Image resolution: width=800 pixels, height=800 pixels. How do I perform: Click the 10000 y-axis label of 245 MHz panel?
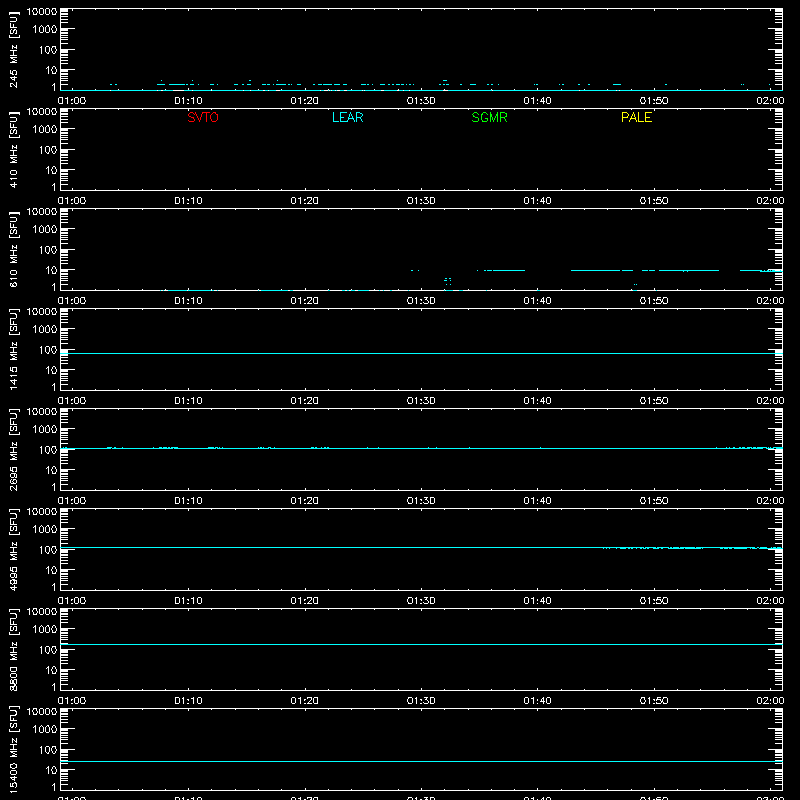coord(42,12)
